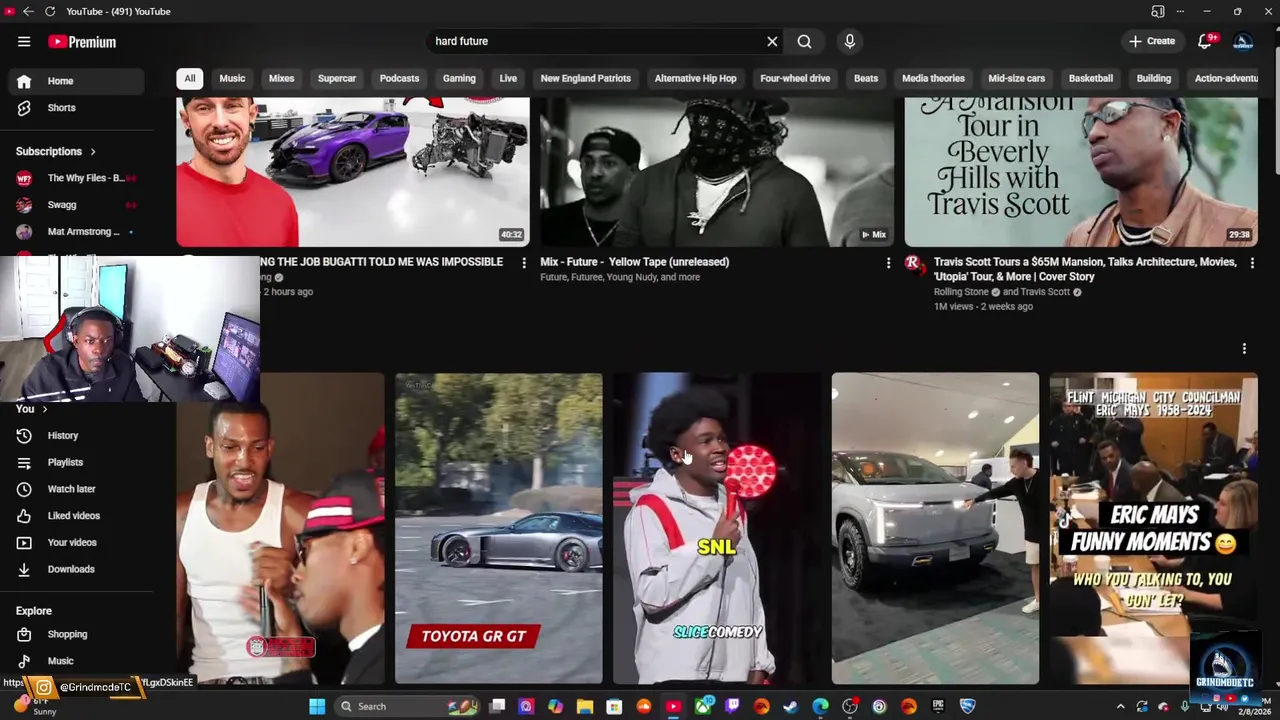Open options for the Travis Scott video
Viewport: 1280px width, 720px height.
pos(1252,262)
